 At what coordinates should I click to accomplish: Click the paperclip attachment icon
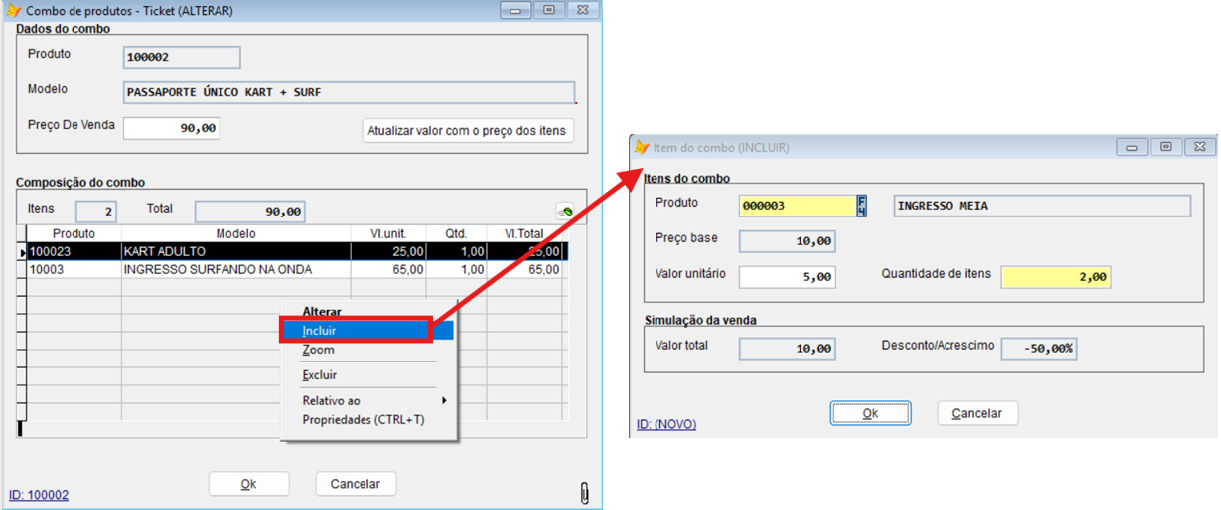click(x=585, y=492)
